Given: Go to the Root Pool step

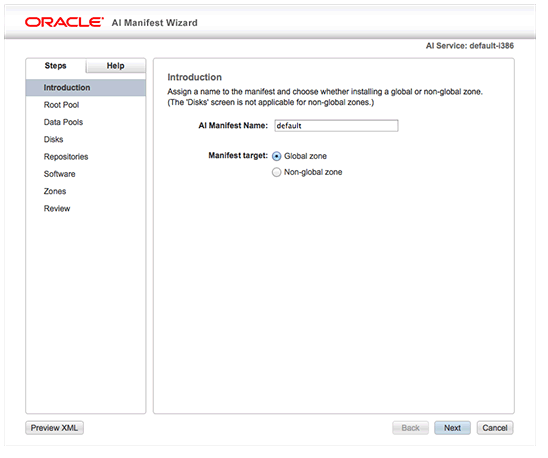Looking at the screenshot, I should click(62, 106).
